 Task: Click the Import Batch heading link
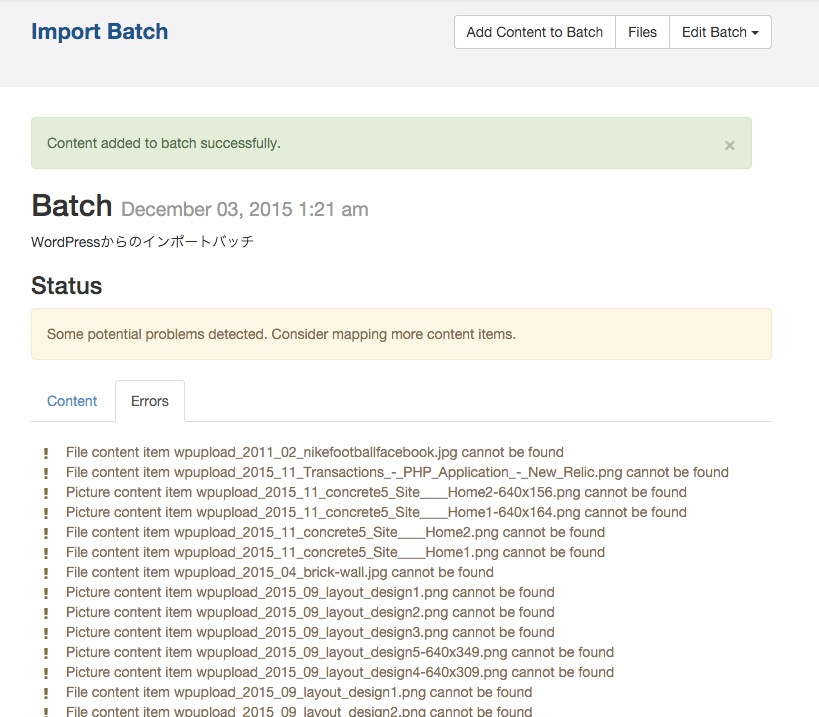(x=99, y=31)
